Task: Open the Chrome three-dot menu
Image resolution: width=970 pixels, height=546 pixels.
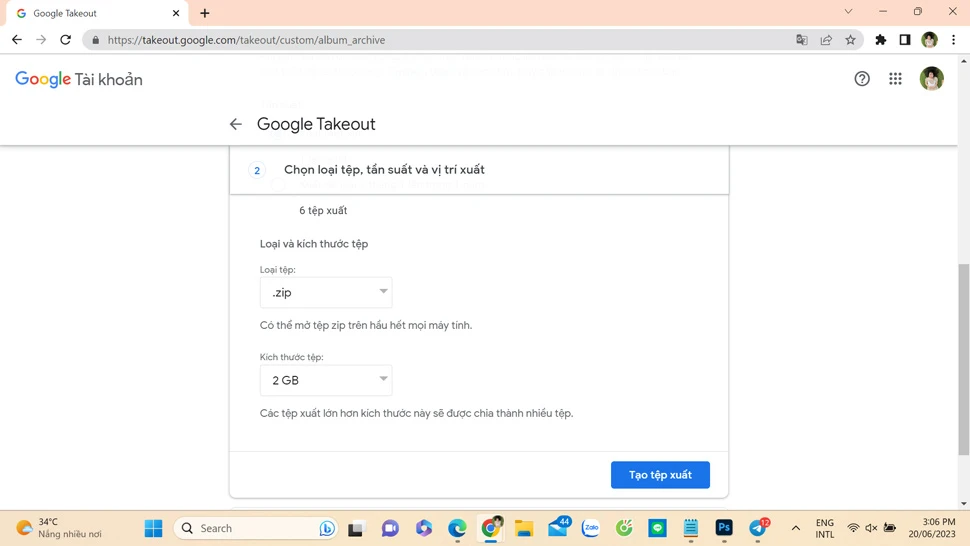Action: [x=953, y=40]
